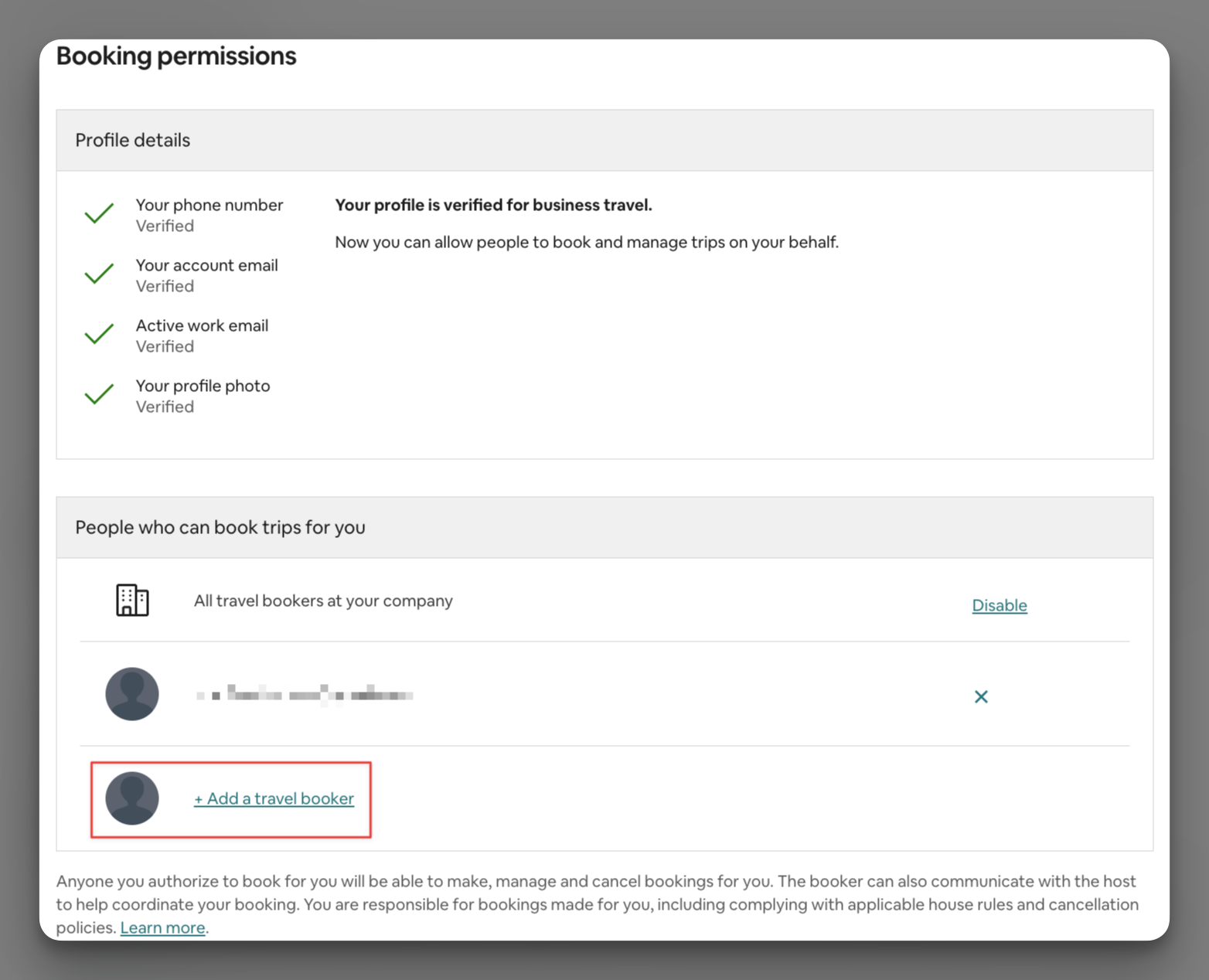
Task: Click the 'Your phone number' text
Action: tap(209, 205)
